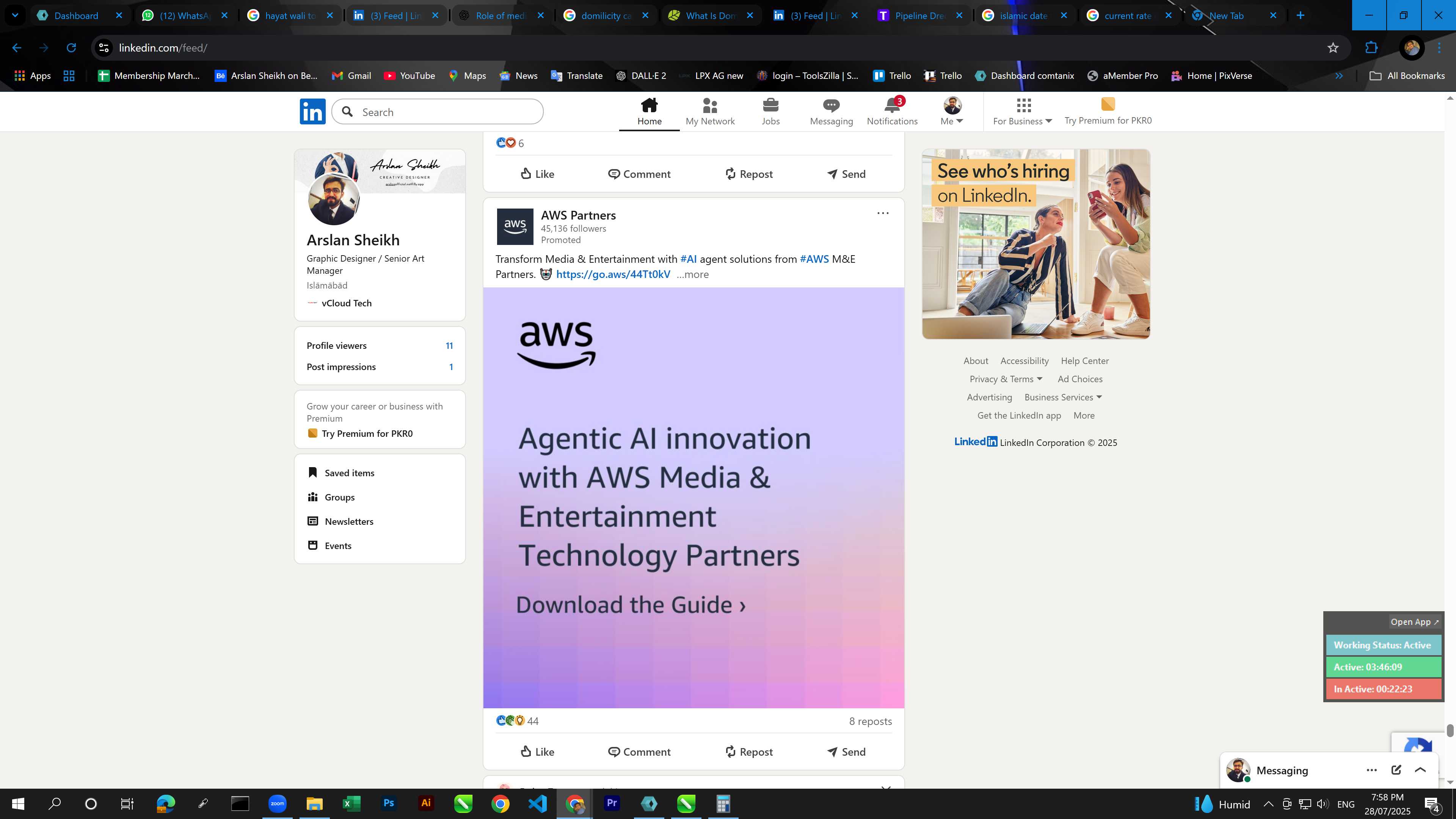Open Saved items

pos(341,473)
